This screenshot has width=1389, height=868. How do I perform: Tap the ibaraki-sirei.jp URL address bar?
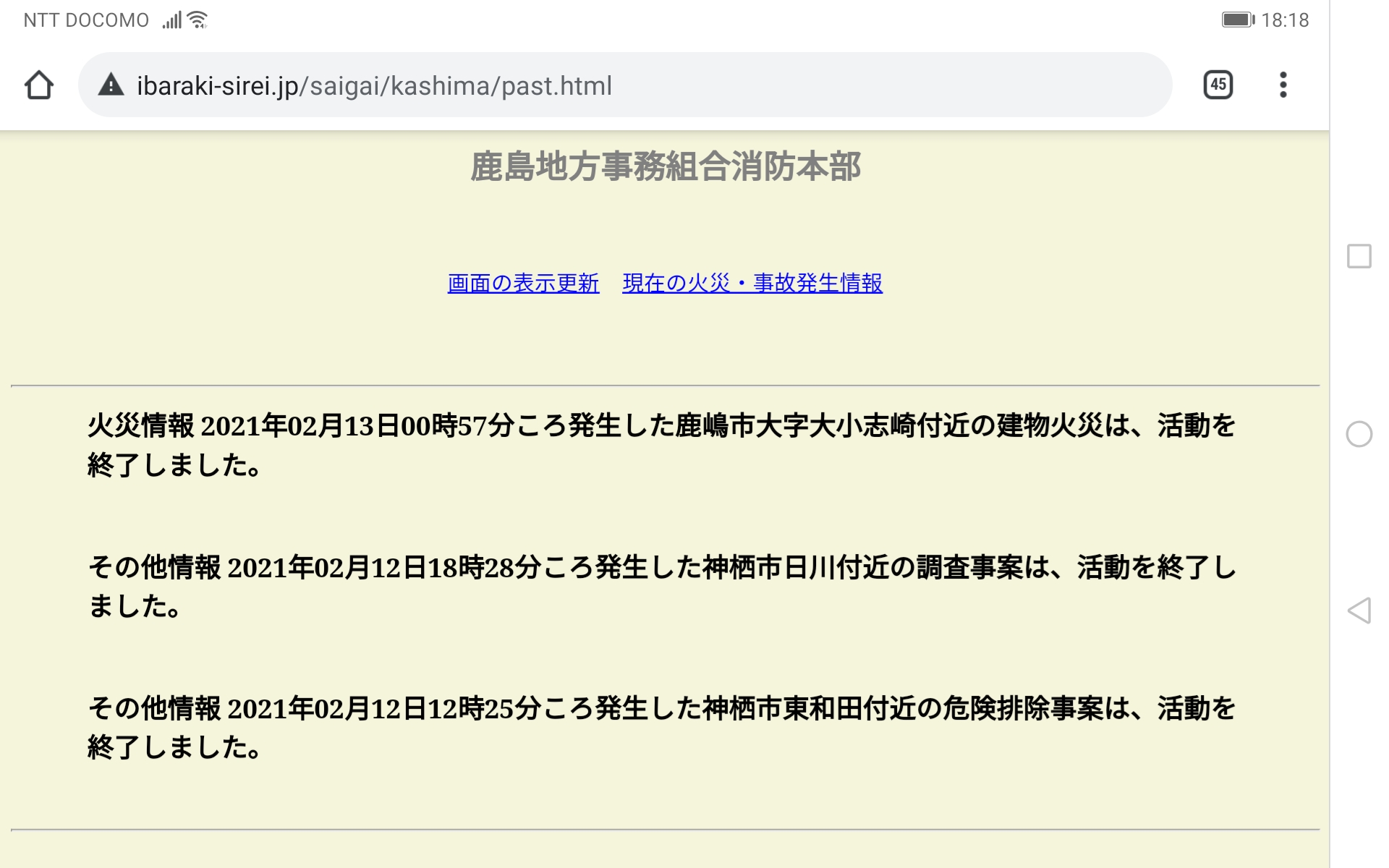point(217,85)
